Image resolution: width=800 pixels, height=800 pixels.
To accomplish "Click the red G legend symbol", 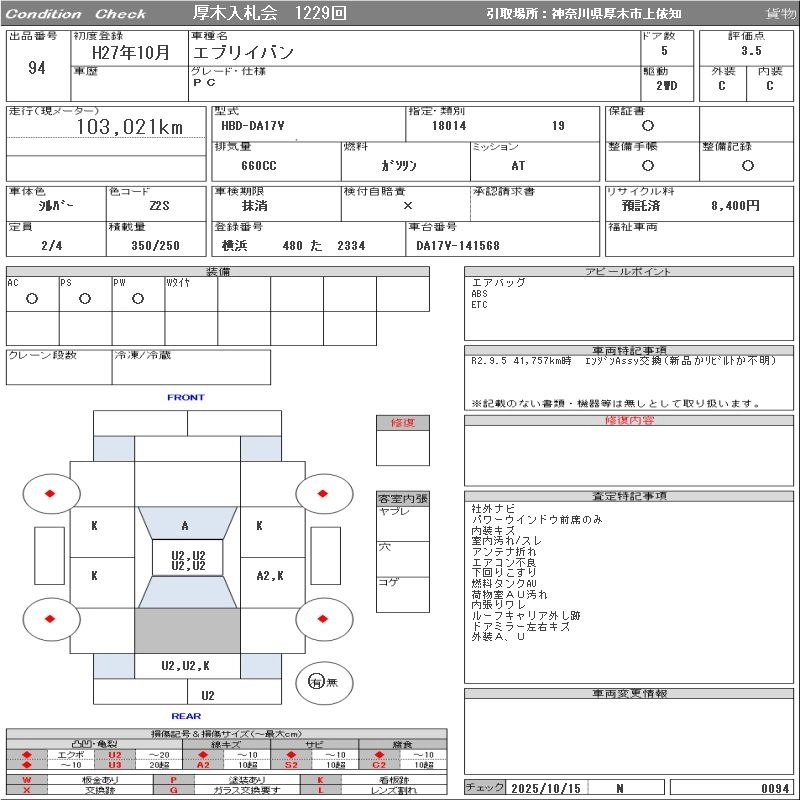I will click(x=173, y=790).
